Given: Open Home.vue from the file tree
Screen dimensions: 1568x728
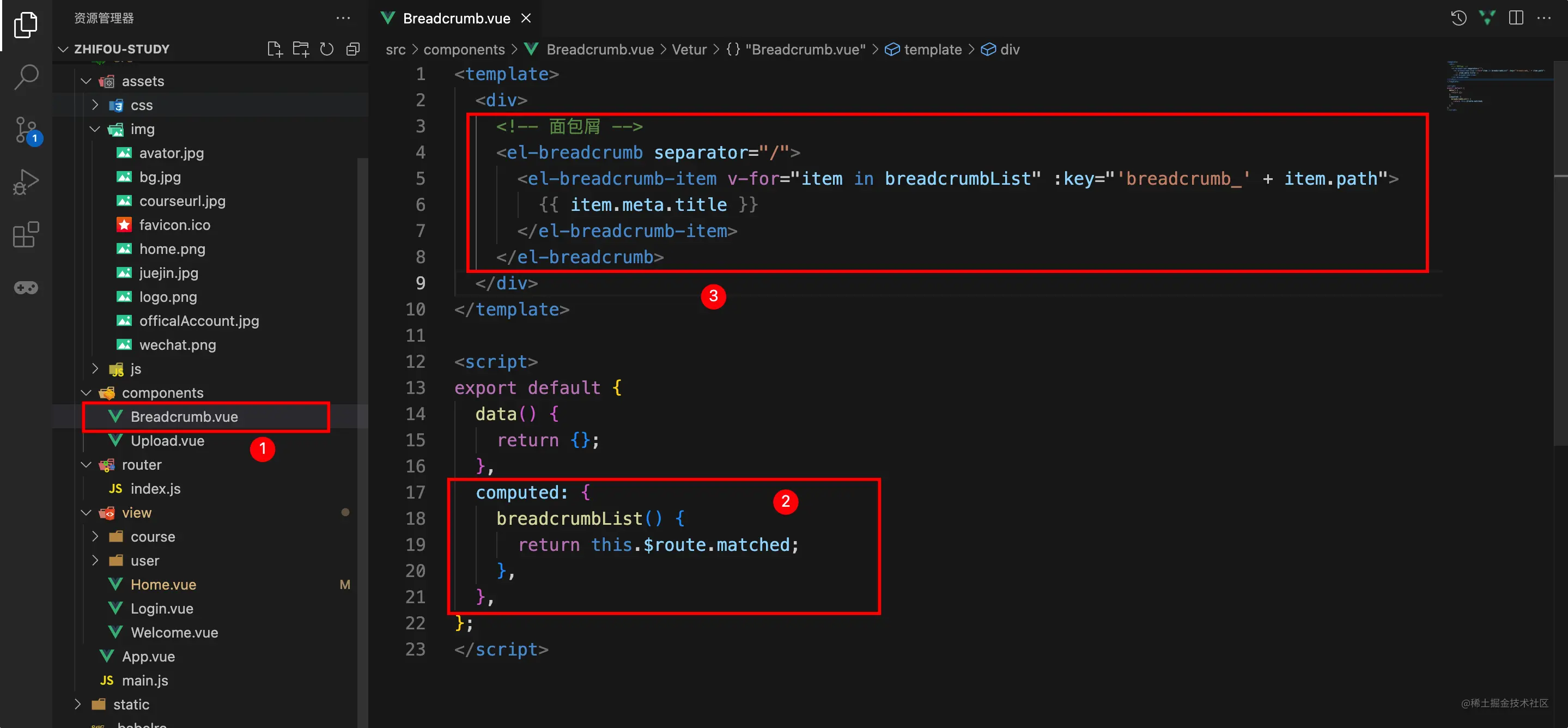Looking at the screenshot, I should coord(163,584).
